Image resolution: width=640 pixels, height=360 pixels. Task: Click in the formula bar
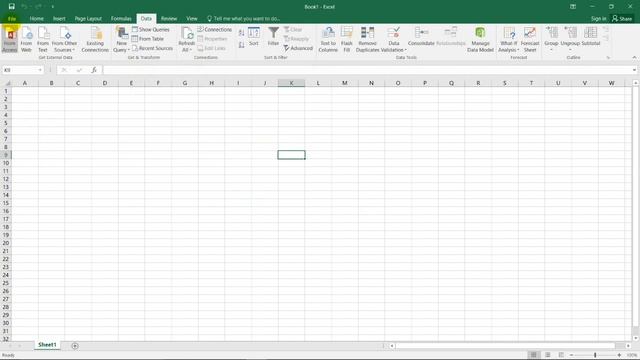366,70
